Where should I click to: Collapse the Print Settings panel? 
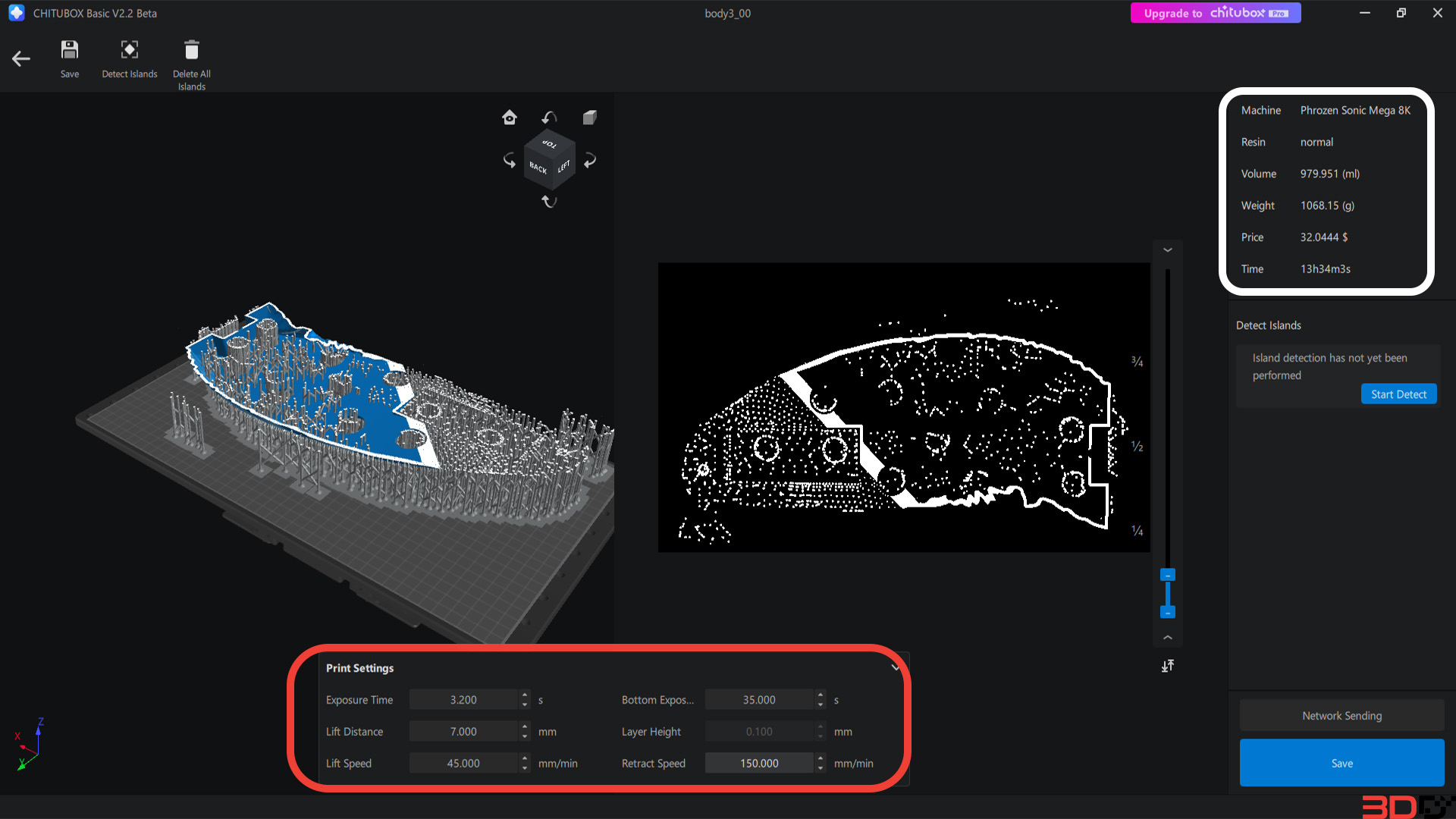pos(895,668)
